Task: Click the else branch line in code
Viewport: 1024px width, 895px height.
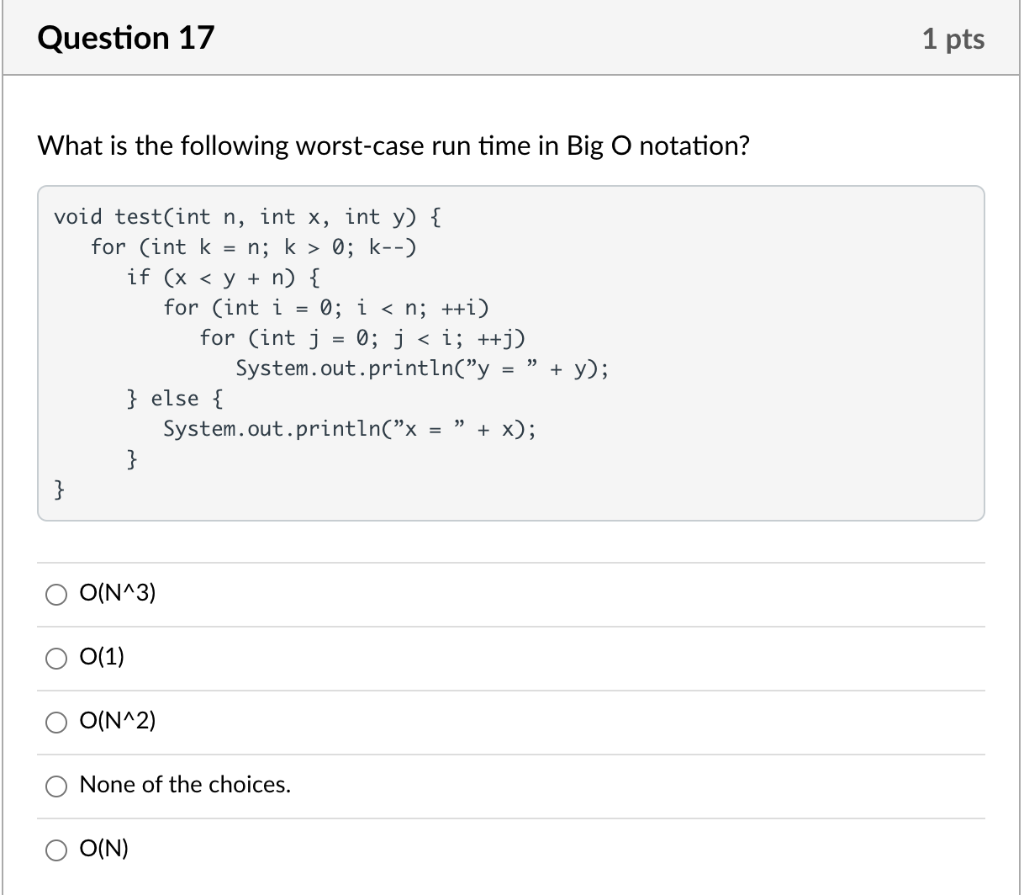Action: pyautogui.click(x=175, y=399)
